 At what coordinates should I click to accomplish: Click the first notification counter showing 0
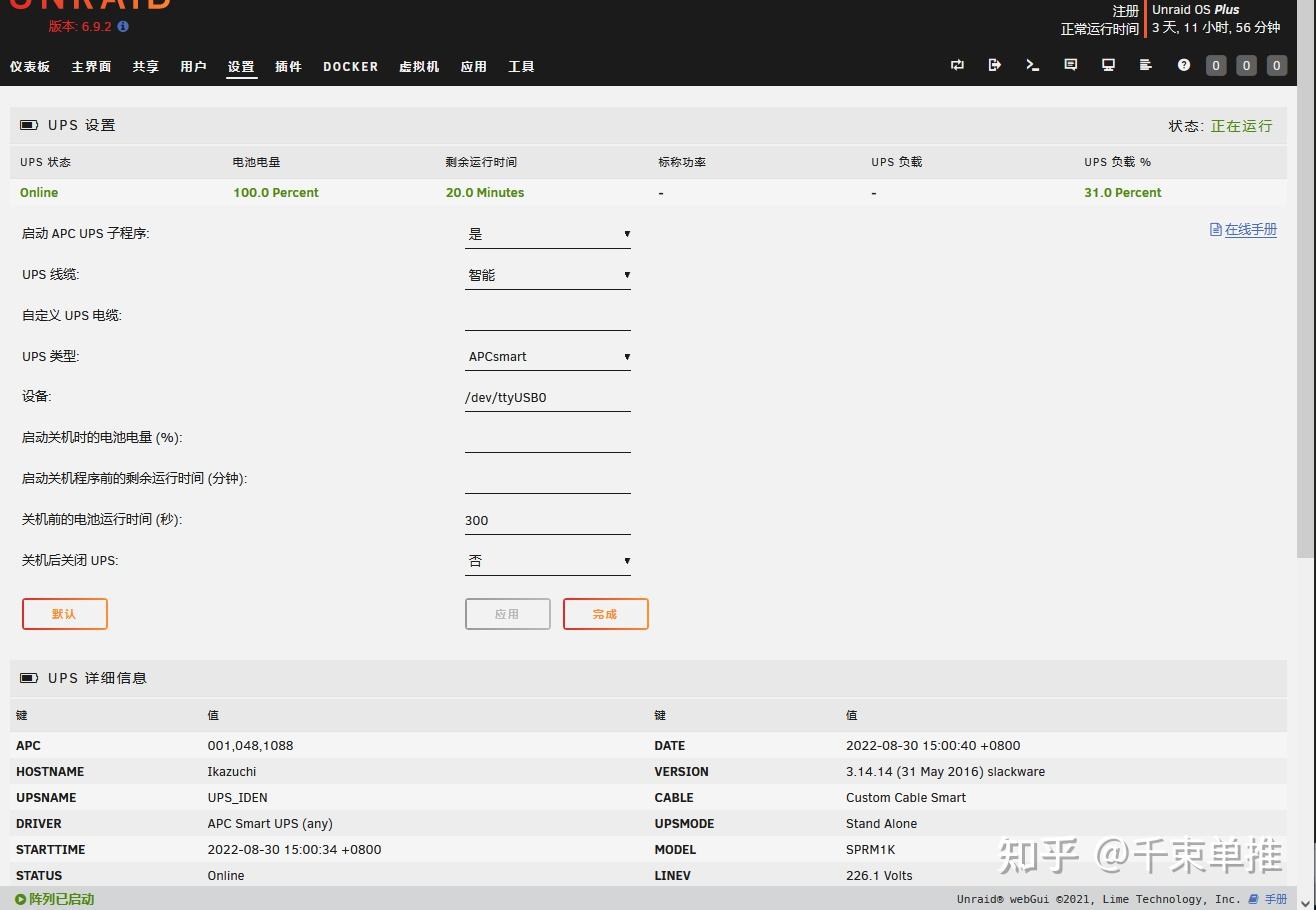click(x=1216, y=65)
